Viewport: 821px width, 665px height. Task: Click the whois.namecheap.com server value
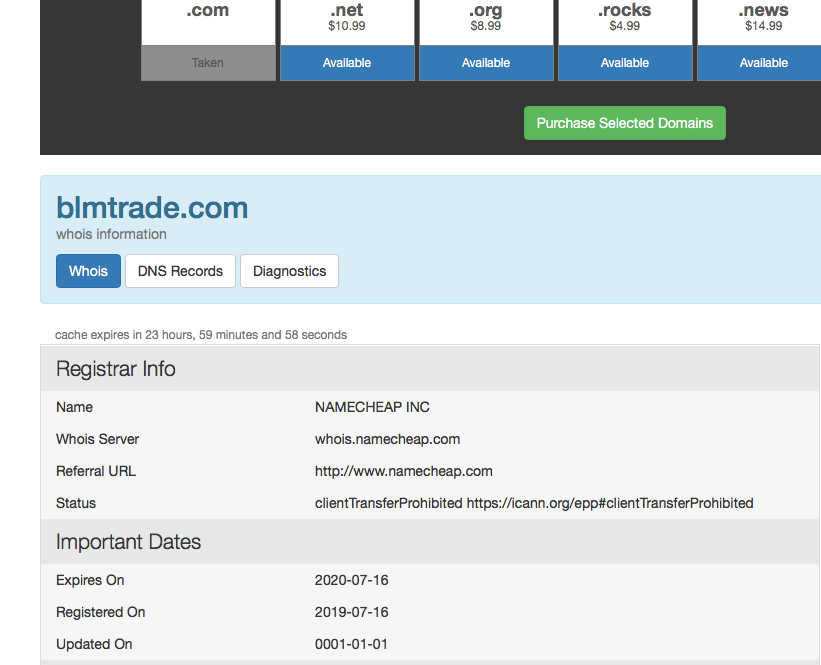coord(387,439)
